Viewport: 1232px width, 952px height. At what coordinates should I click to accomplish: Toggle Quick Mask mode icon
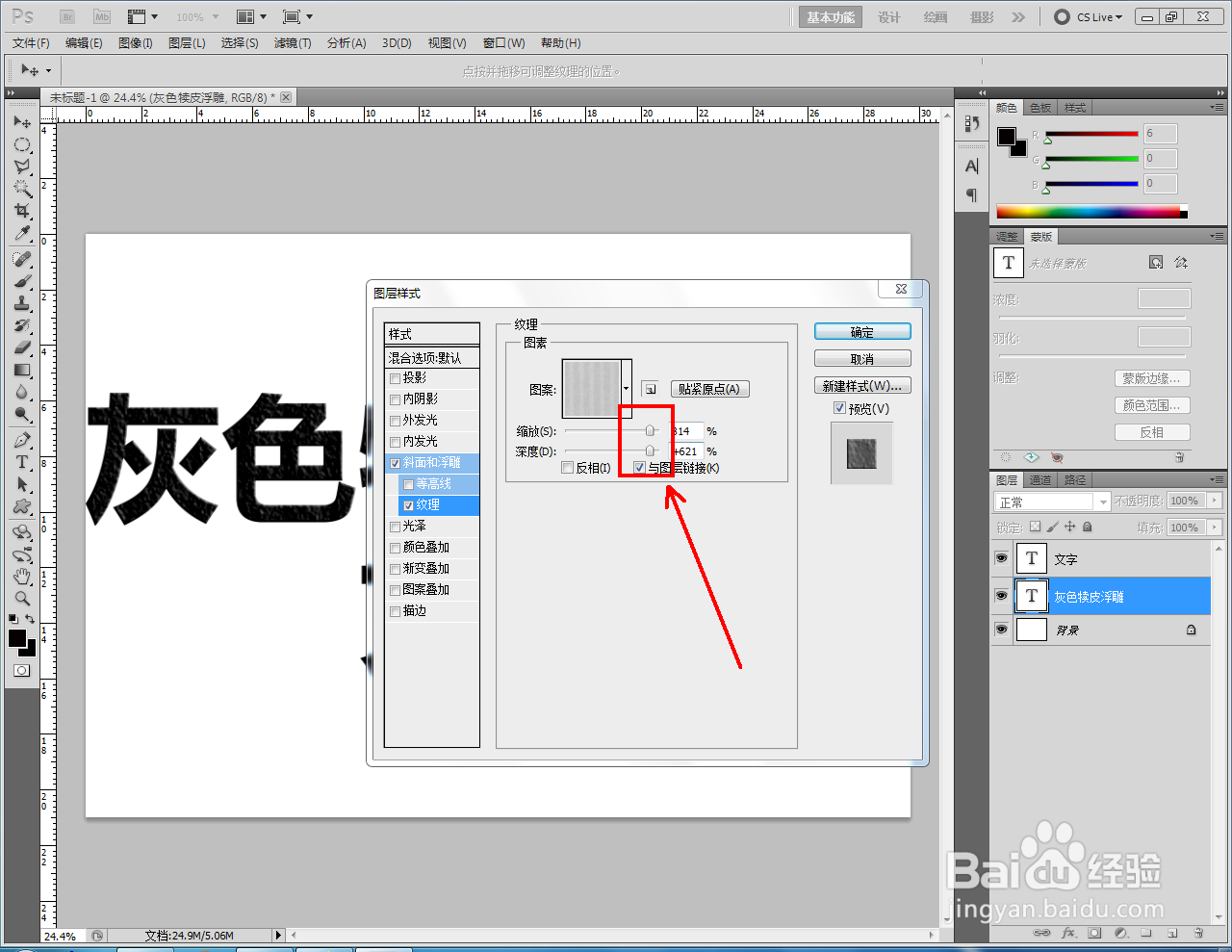(x=22, y=671)
